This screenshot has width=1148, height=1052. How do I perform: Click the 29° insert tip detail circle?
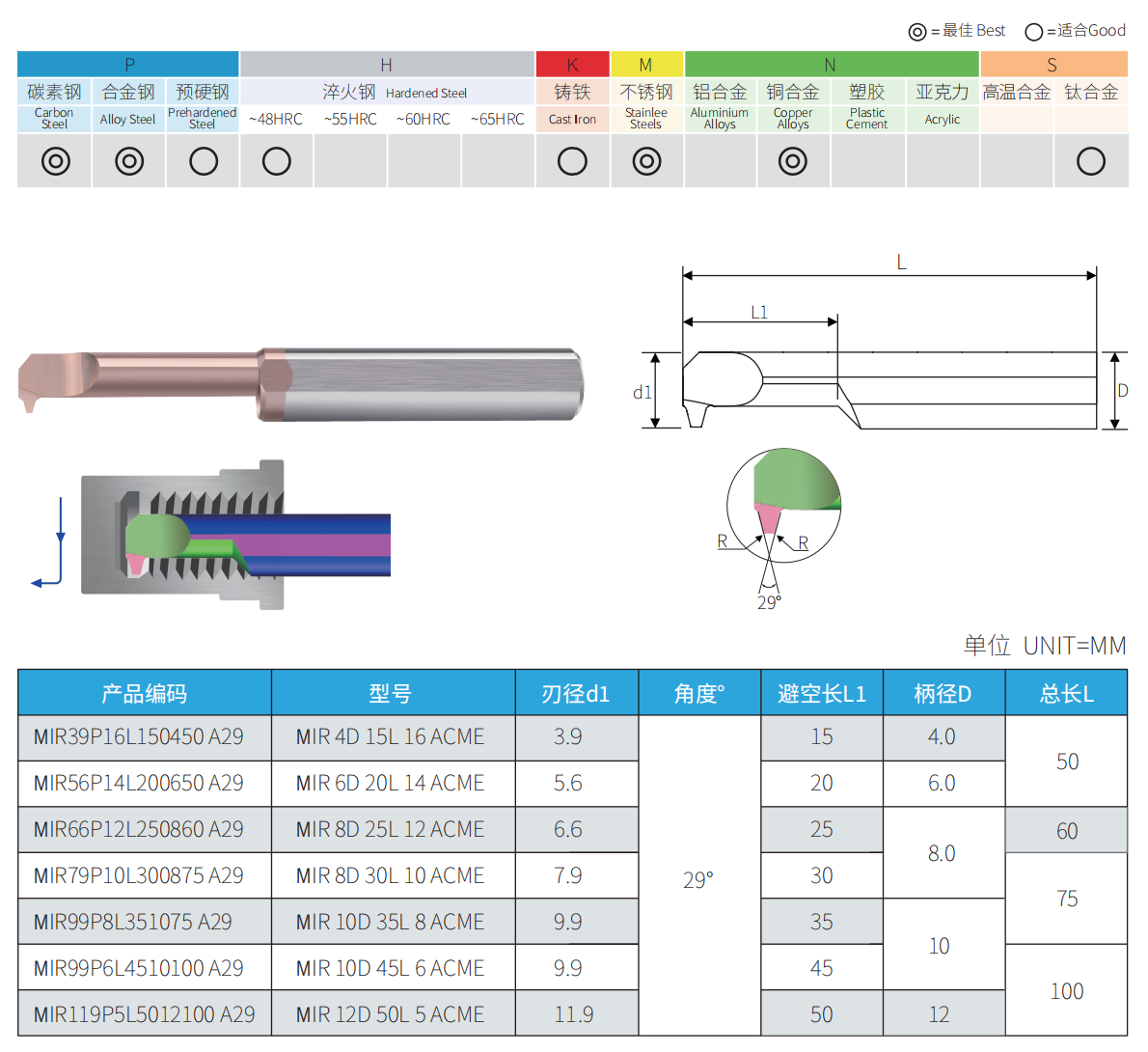pyautogui.click(x=783, y=506)
